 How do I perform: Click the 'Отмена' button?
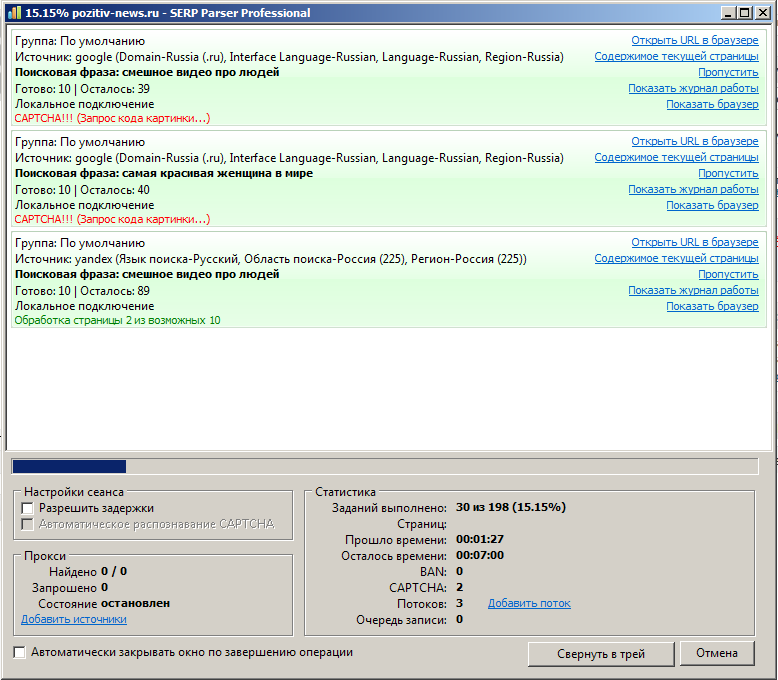(x=717, y=653)
